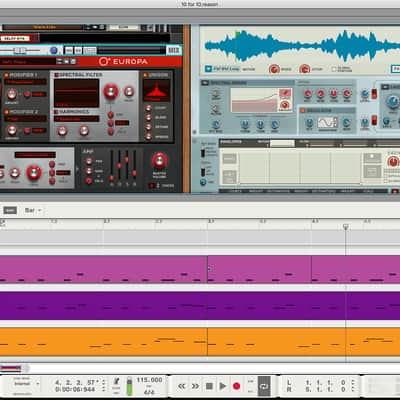
Task: Click the Grain oscillator waveform selector
Action: pyautogui.click(x=327, y=123)
